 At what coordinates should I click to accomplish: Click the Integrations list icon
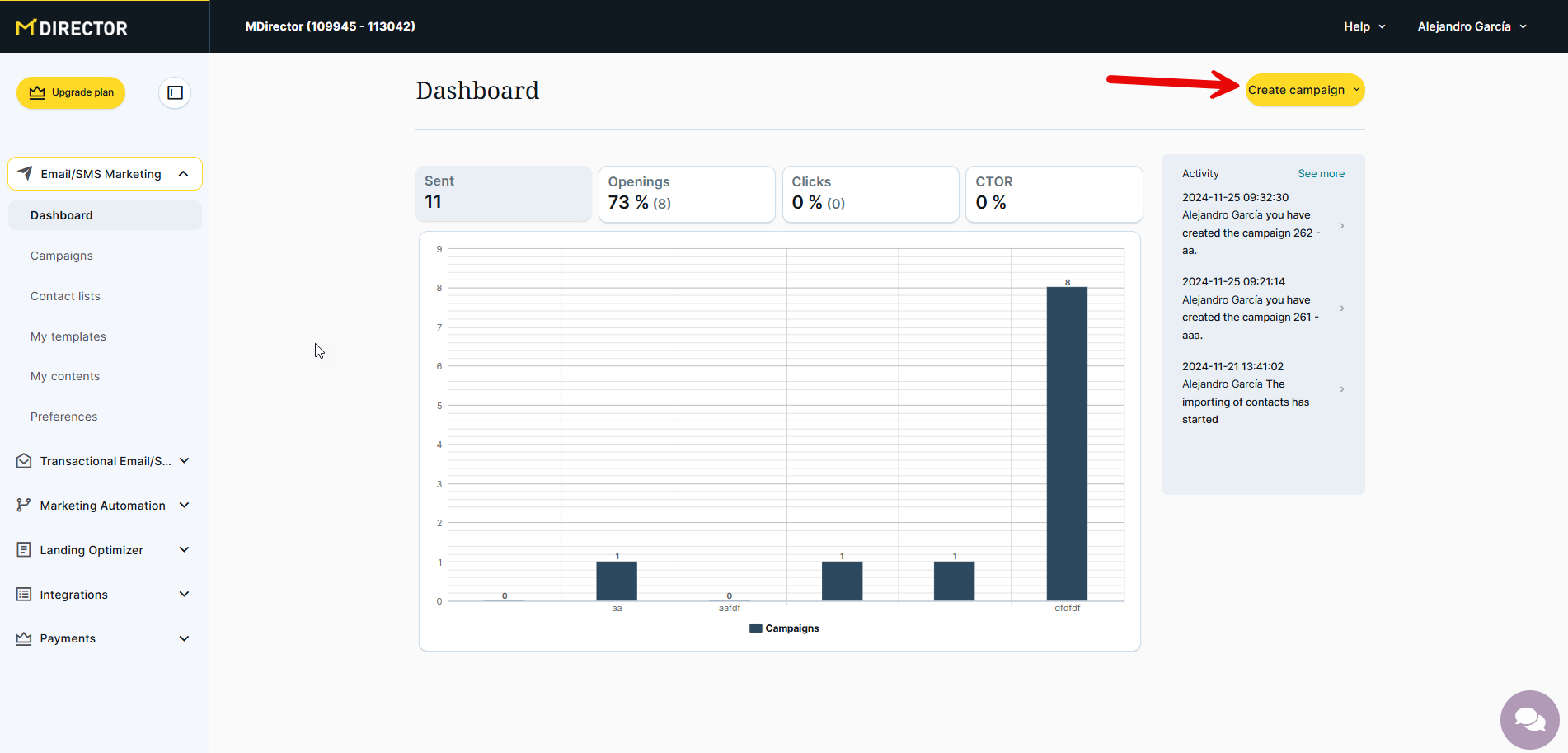point(24,595)
